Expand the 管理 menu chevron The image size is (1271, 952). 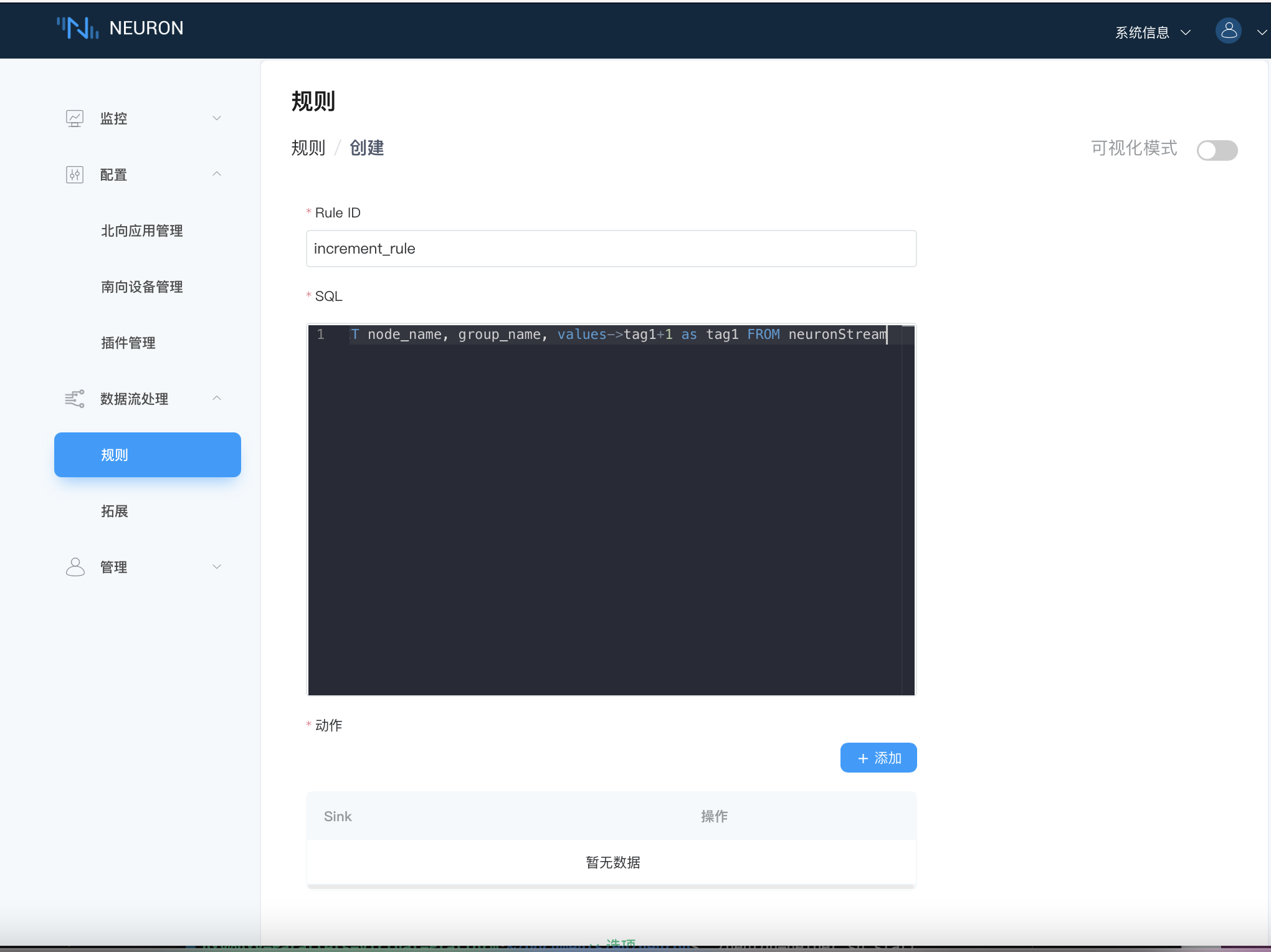217,567
